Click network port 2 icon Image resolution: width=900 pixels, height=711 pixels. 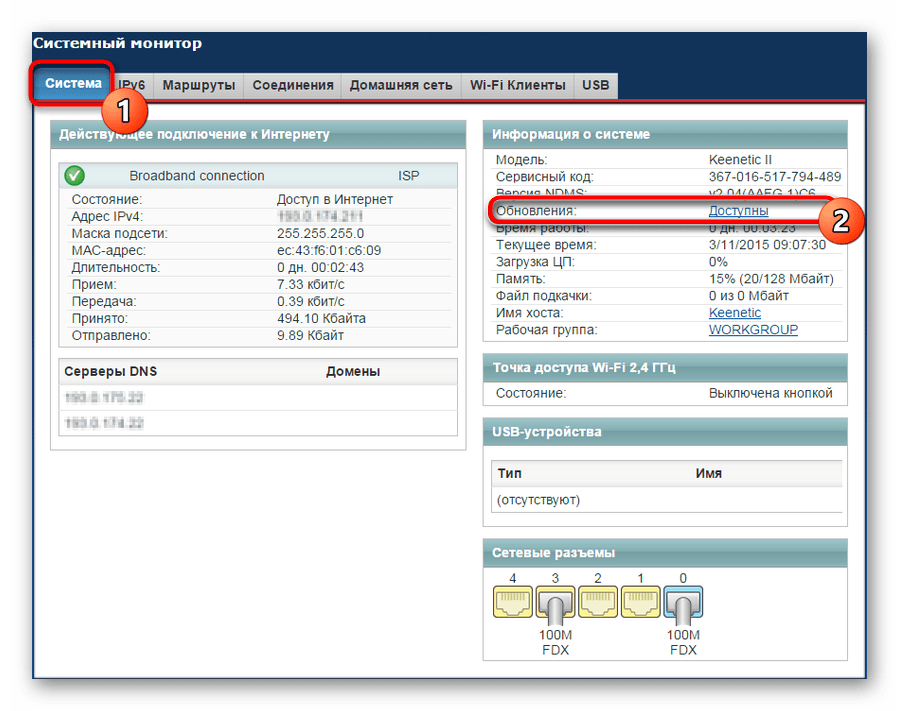point(598,602)
